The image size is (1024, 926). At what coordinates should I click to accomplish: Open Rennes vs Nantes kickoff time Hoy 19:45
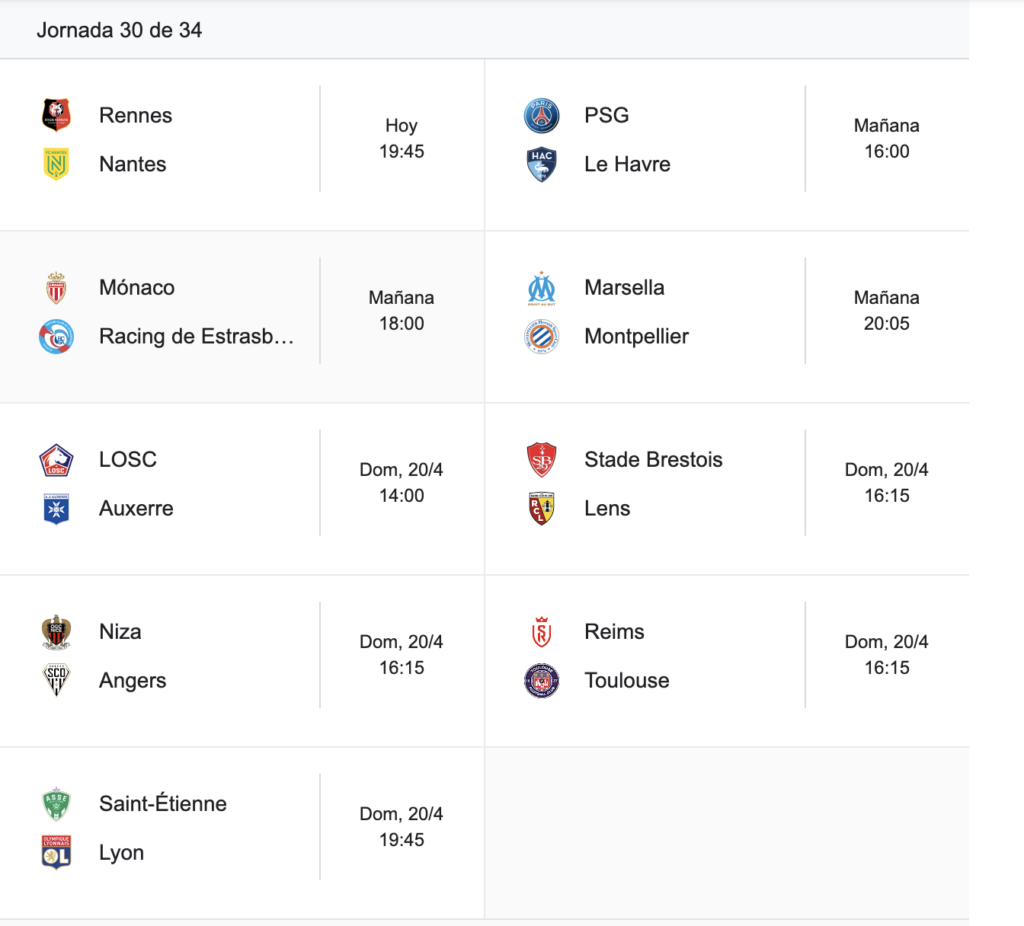click(x=402, y=138)
